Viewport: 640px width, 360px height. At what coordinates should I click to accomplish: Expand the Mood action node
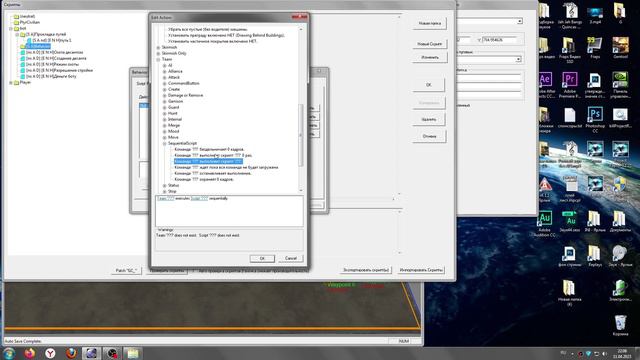tap(164, 131)
